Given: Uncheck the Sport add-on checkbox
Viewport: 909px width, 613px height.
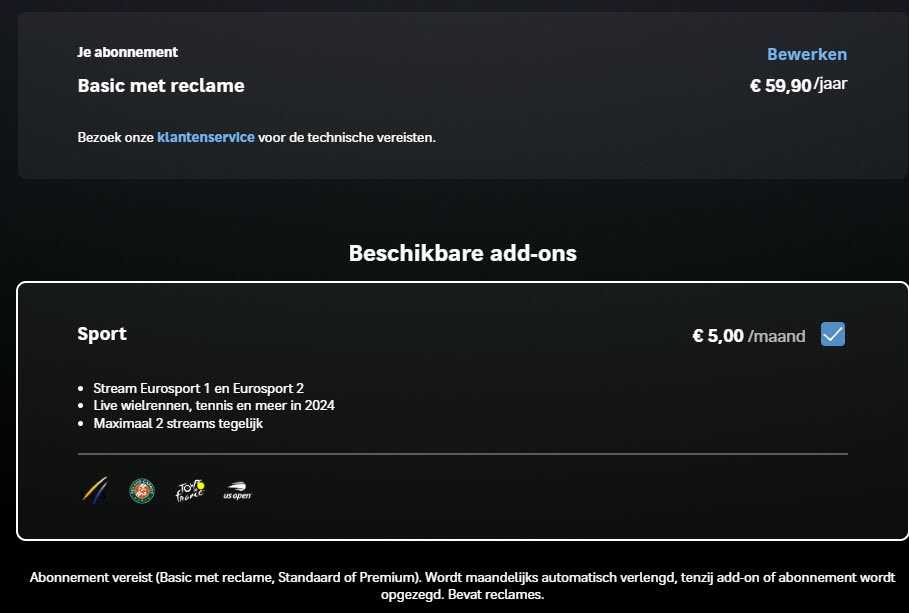Looking at the screenshot, I should (x=833, y=335).
